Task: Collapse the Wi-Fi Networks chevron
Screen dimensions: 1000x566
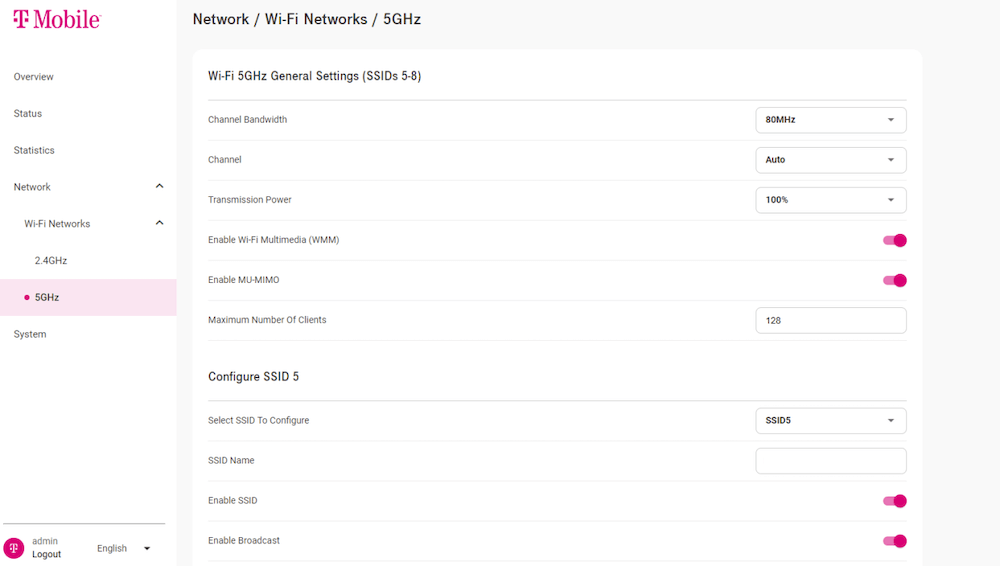Action: tap(159, 224)
